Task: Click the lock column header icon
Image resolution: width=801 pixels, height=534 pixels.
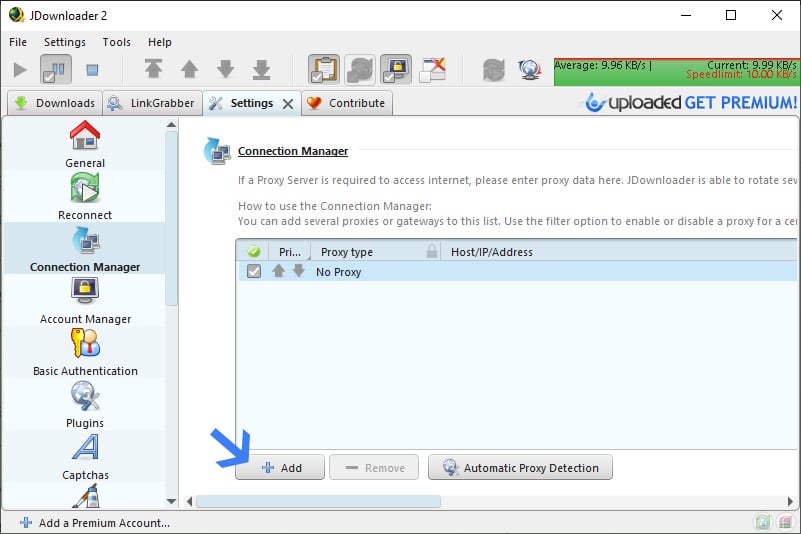Action: (x=432, y=251)
